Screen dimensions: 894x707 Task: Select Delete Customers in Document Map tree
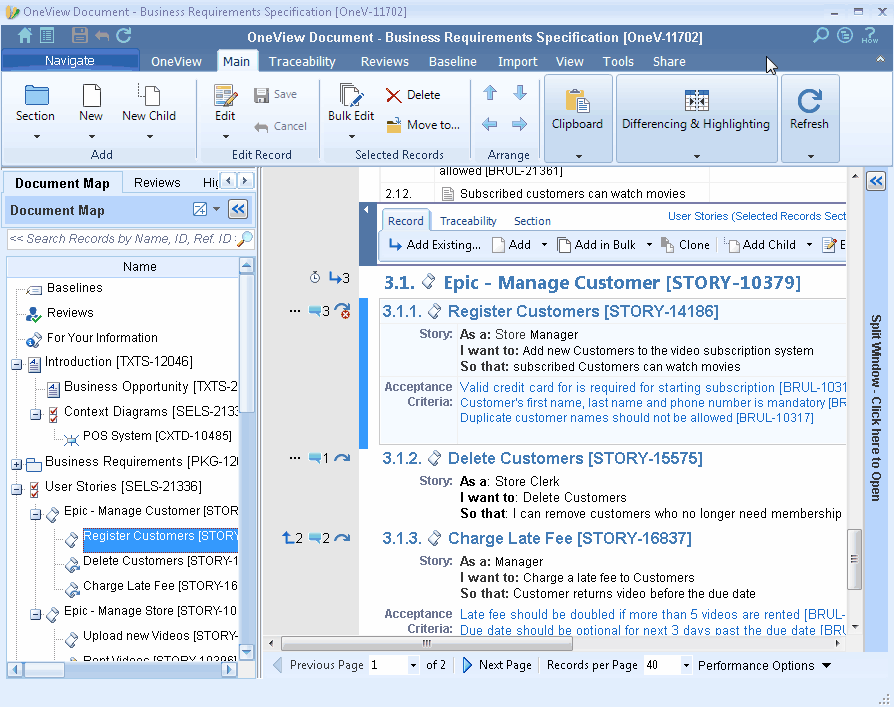(x=160, y=561)
